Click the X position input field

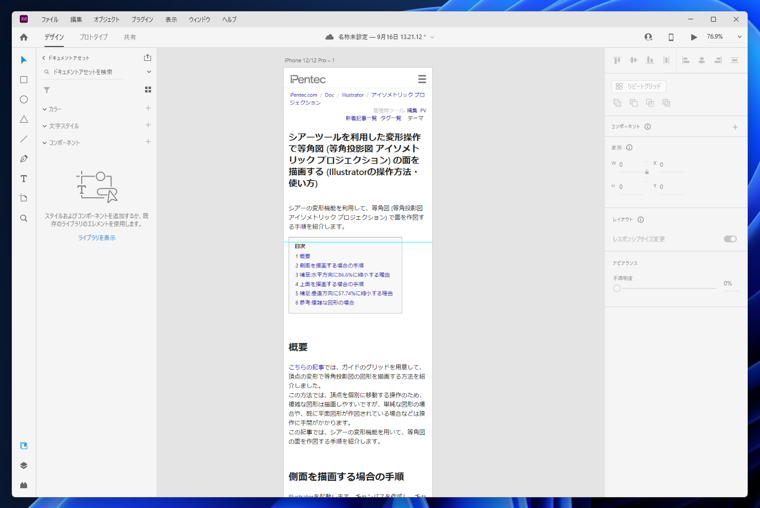click(x=671, y=165)
